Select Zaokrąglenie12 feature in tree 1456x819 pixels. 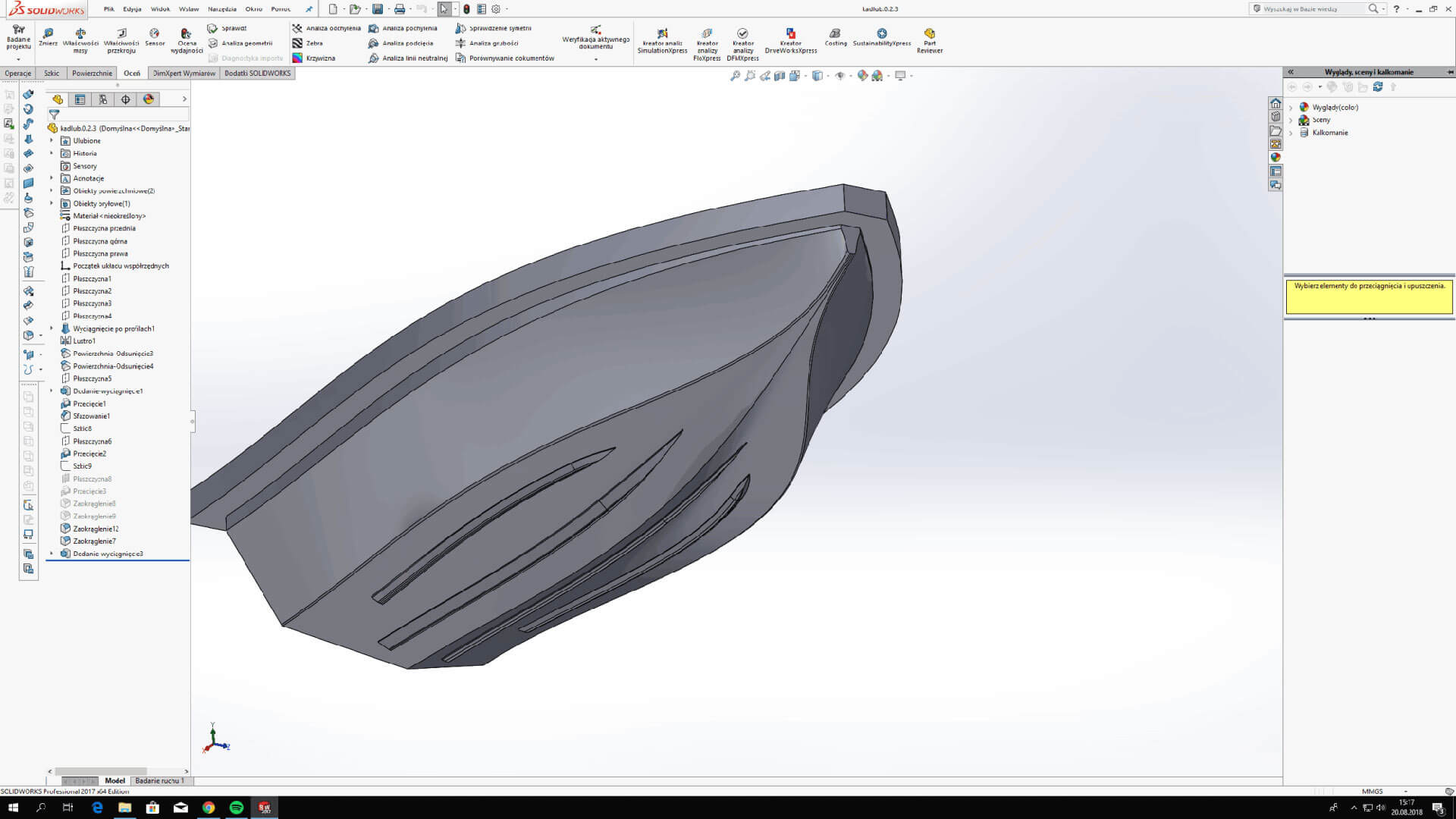[x=89, y=529]
